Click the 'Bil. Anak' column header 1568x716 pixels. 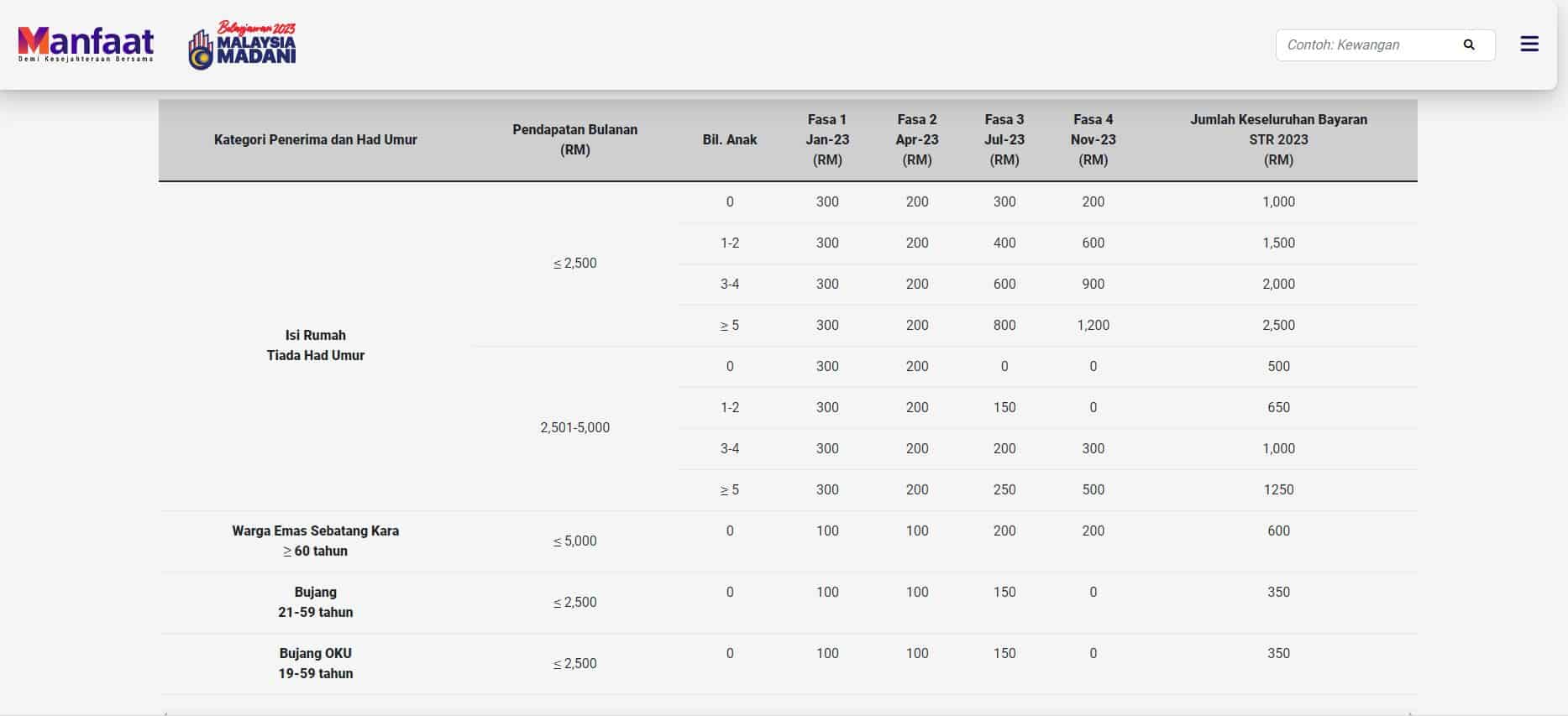(x=730, y=139)
